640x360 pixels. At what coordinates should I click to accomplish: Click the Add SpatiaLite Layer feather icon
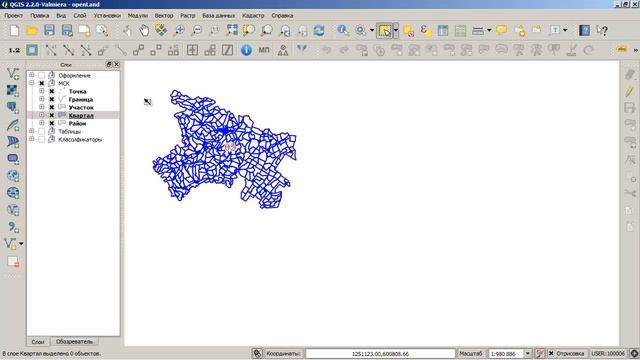coord(13,124)
